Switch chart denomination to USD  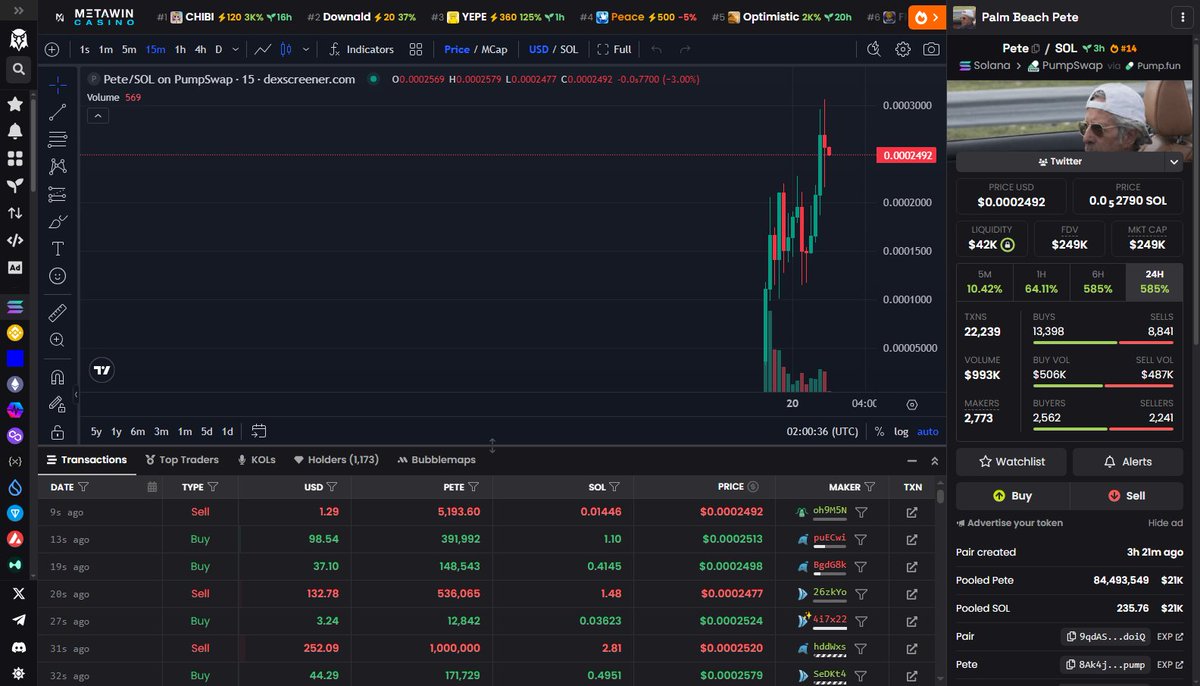(x=539, y=49)
